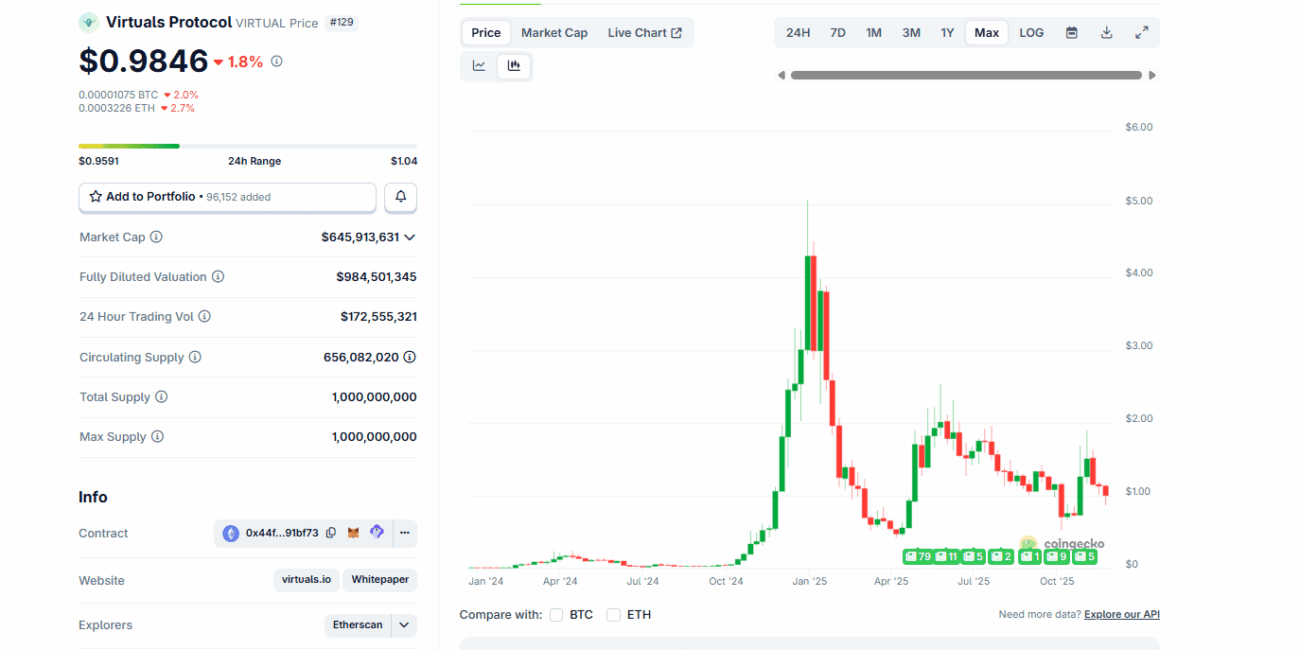Click Add to Portfolio button
This screenshot has height=650, width=1300.
pos(227,197)
